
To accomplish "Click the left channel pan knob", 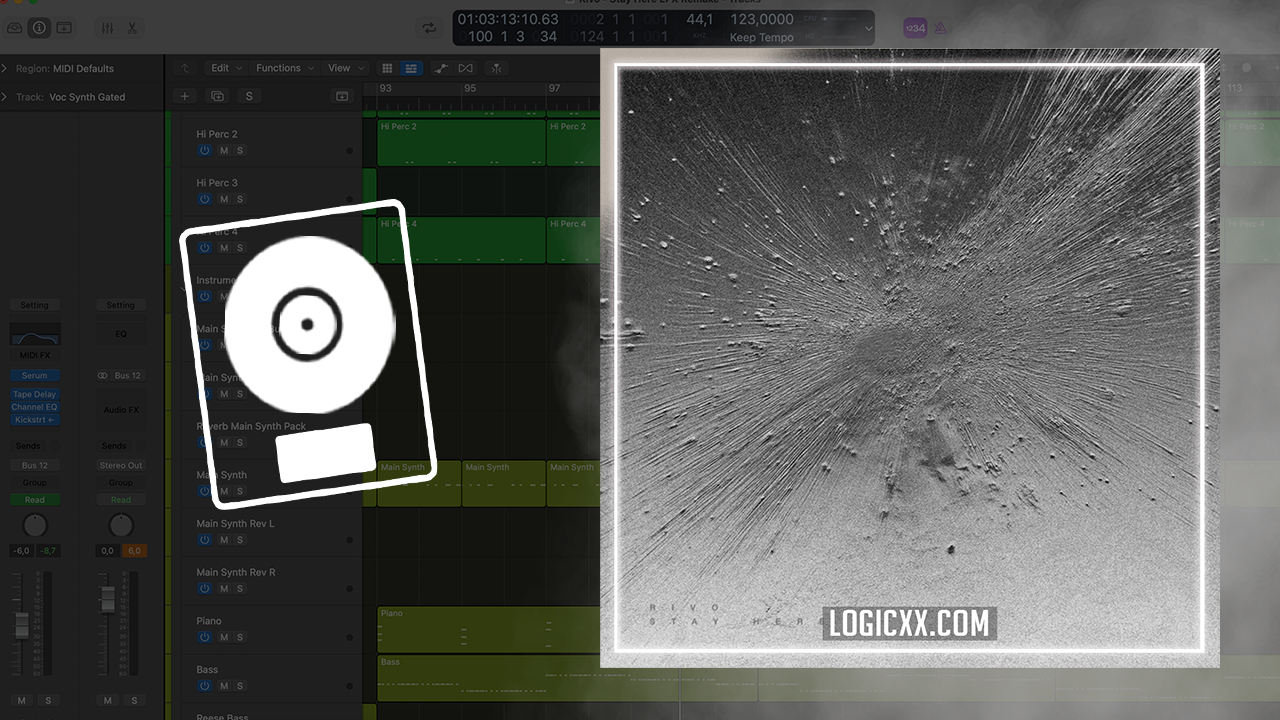I will click(35, 525).
